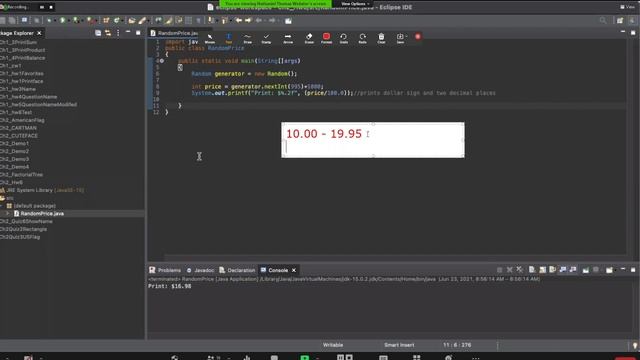This screenshot has height=360, width=640.
Task: Open project Ch2_AmericanFlag
Action: click(x=22, y=120)
